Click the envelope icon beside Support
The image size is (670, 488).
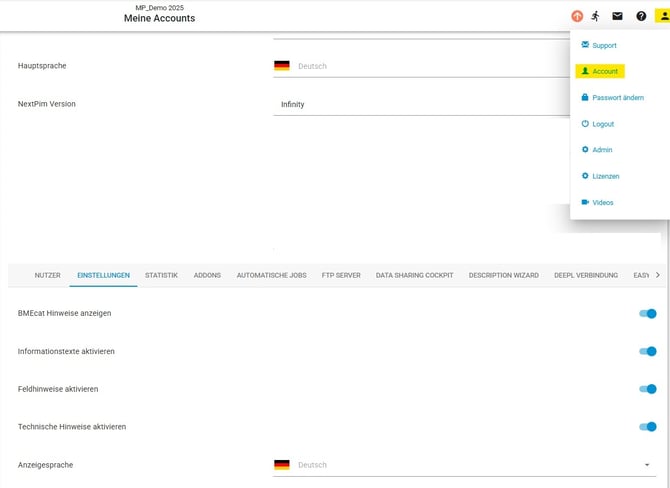585,45
